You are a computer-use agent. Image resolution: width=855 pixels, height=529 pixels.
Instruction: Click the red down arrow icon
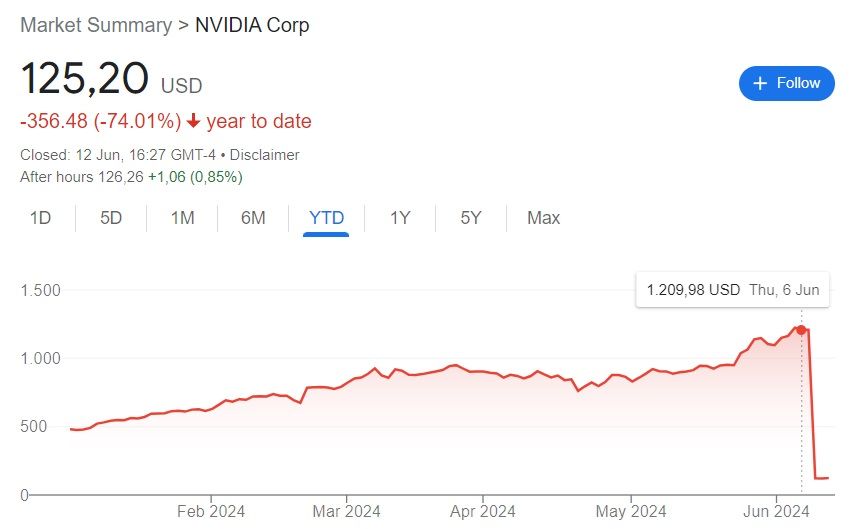pos(194,122)
